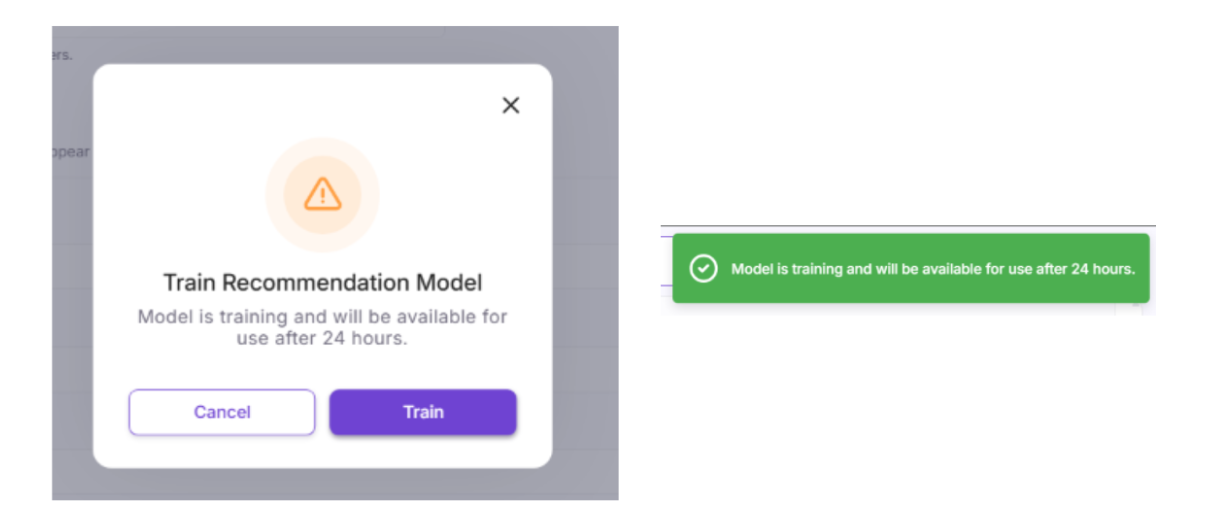
Task: Click the partially hidden "ers." text behind overlay
Action: (62, 55)
